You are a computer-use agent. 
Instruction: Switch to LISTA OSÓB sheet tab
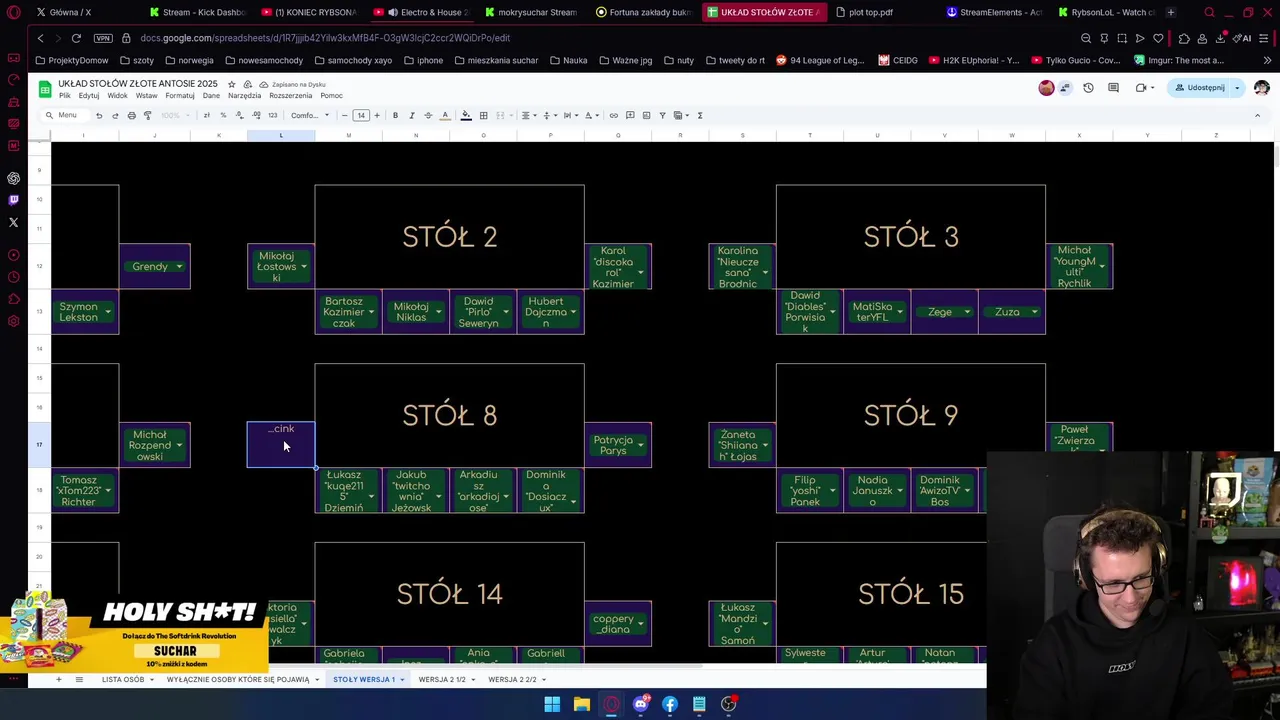[x=123, y=679]
